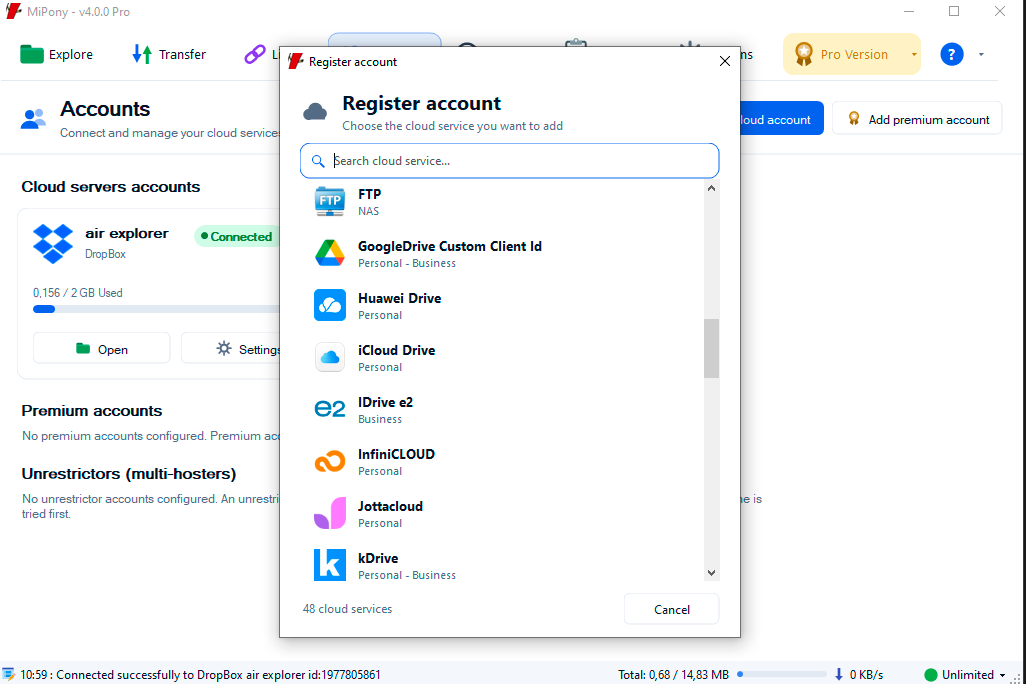This screenshot has width=1026, height=684.
Task: Click the 0,156 / 2 GB Used text
Action: coord(77,293)
